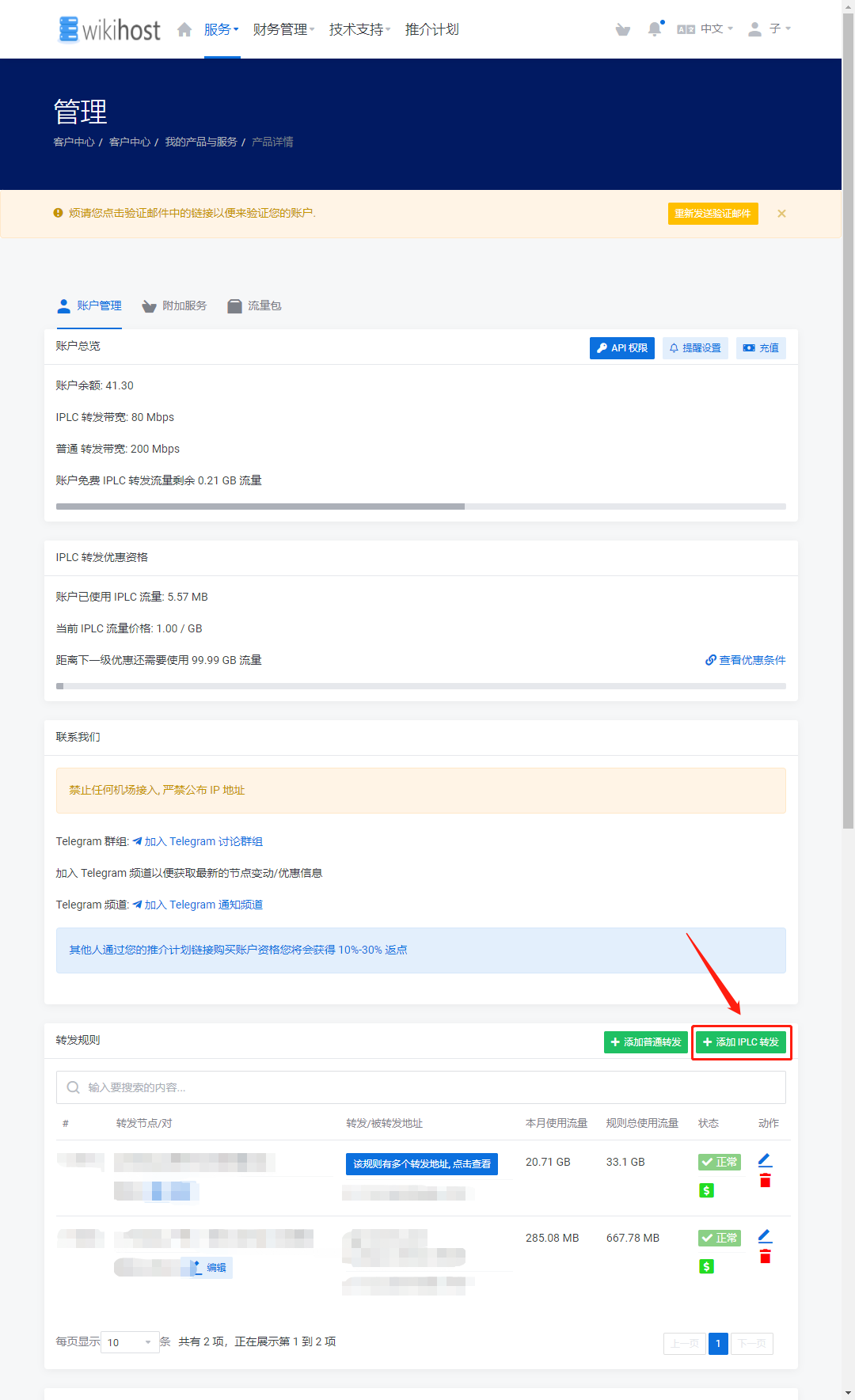Click the search magnifier icon
Image resolution: width=855 pixels, height=1400 pixels.
[x=74, y=1087]
